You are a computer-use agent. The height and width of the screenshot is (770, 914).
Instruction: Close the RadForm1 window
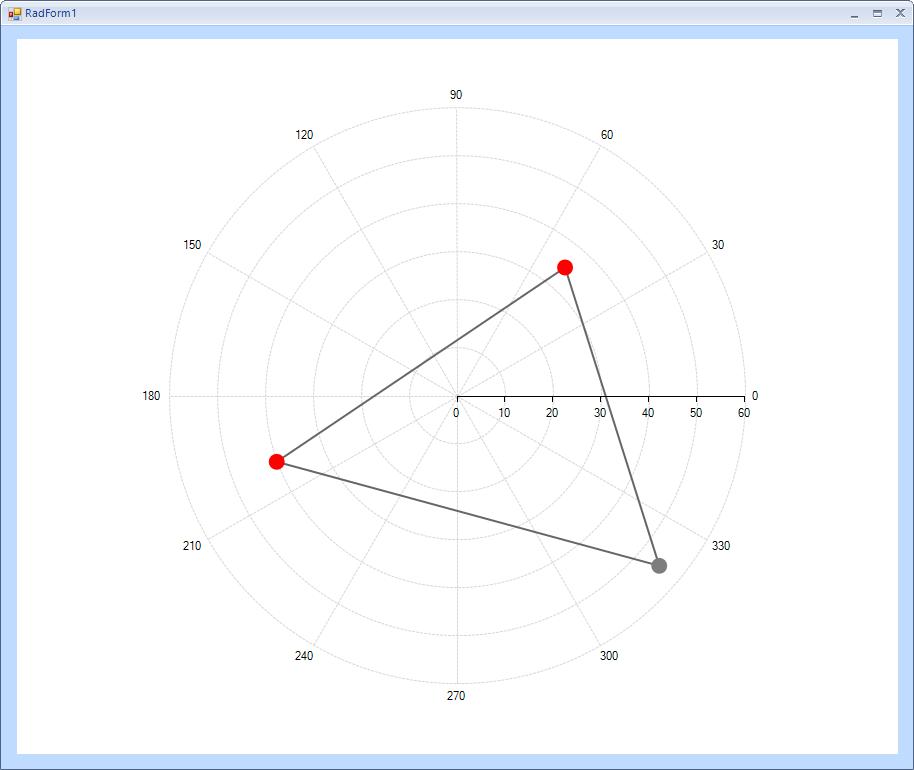(900, 13)
